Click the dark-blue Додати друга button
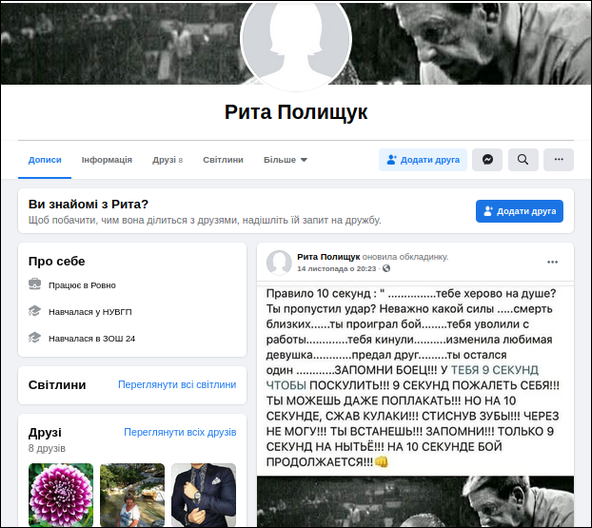The width and height of the screenshot is (592, 528). [519, 211]
